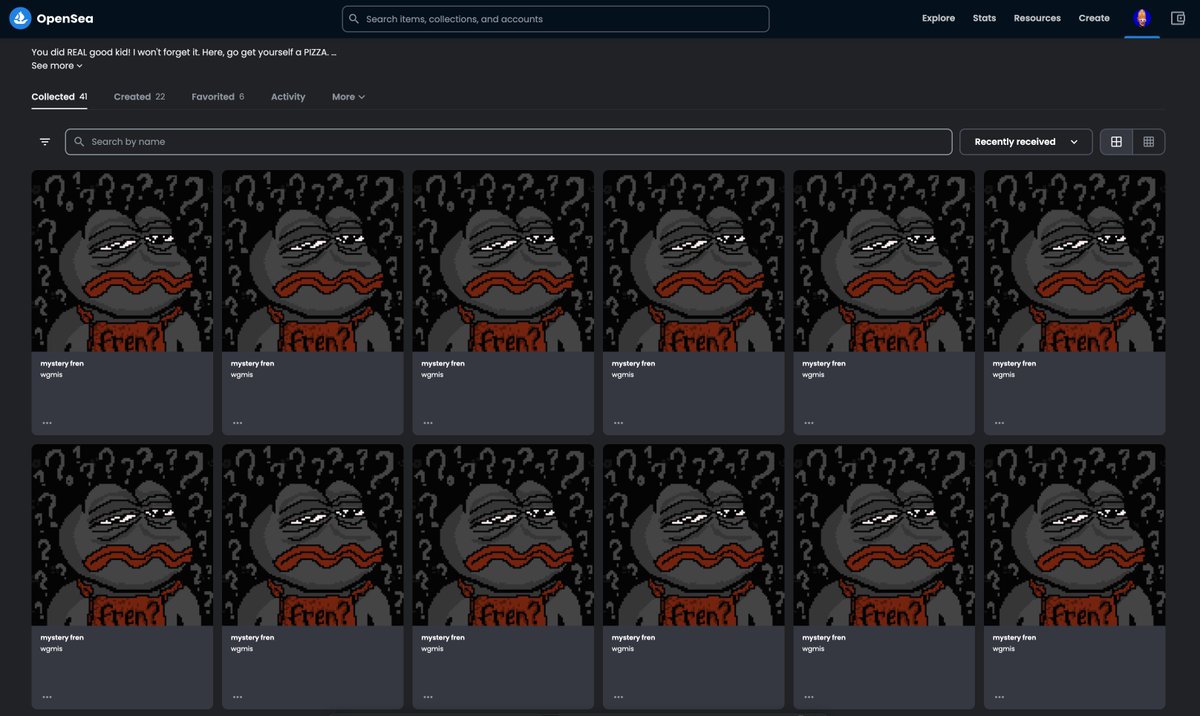Open more options on the fifth top-row card
1200x716 pixels.
809,422
